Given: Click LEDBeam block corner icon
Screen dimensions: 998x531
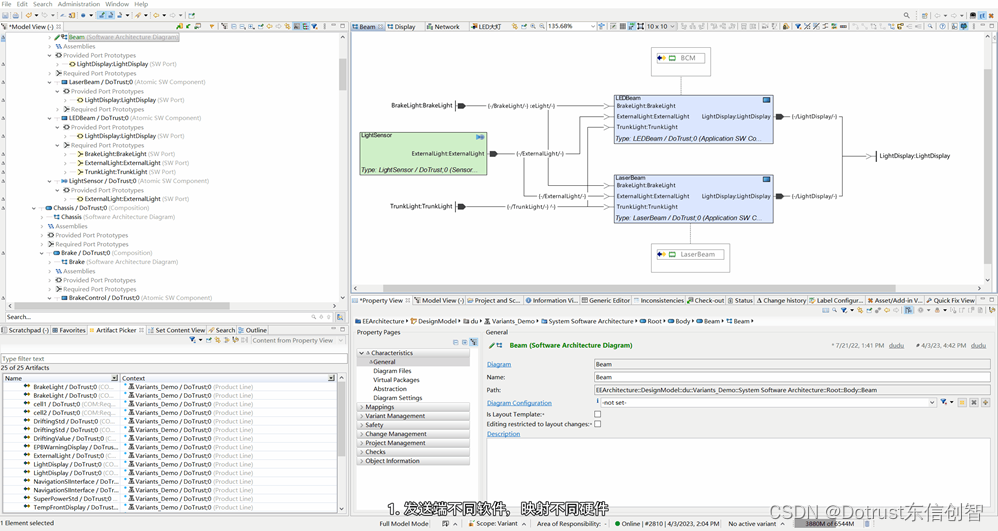Looking at the screenshot, I should [x=766, y=100].
